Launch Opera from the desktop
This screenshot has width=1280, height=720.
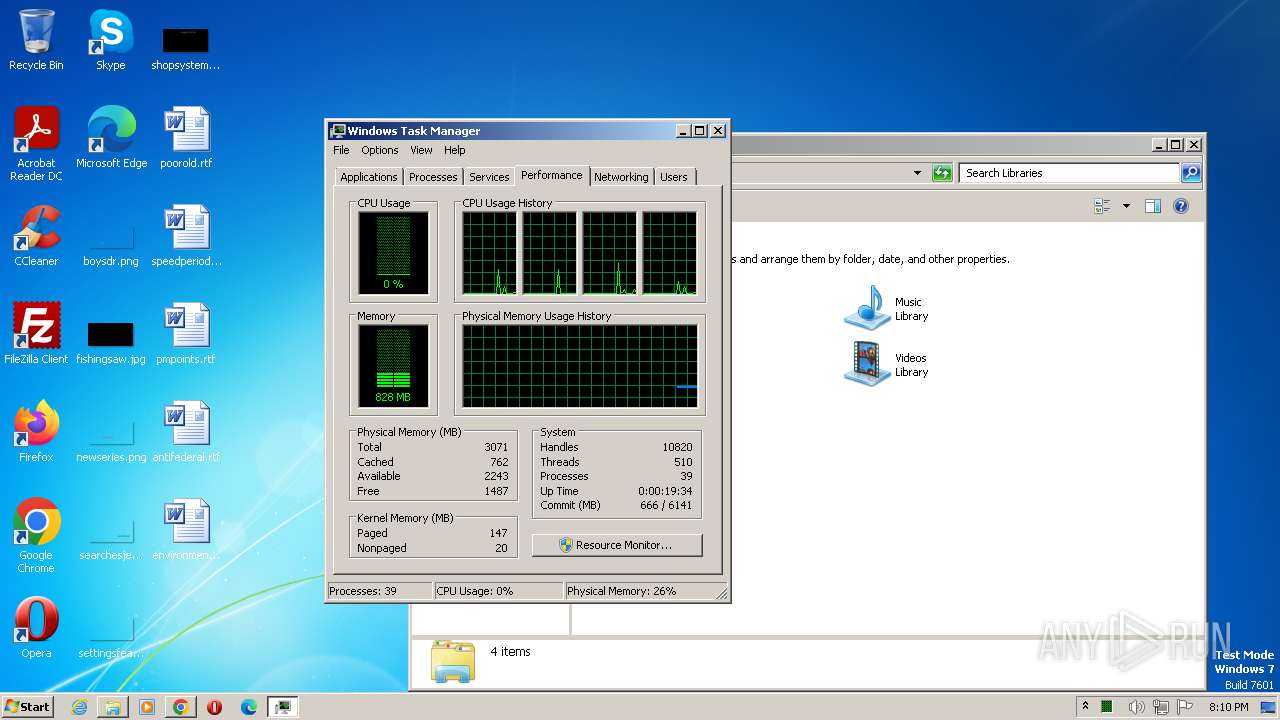[36, 628]
